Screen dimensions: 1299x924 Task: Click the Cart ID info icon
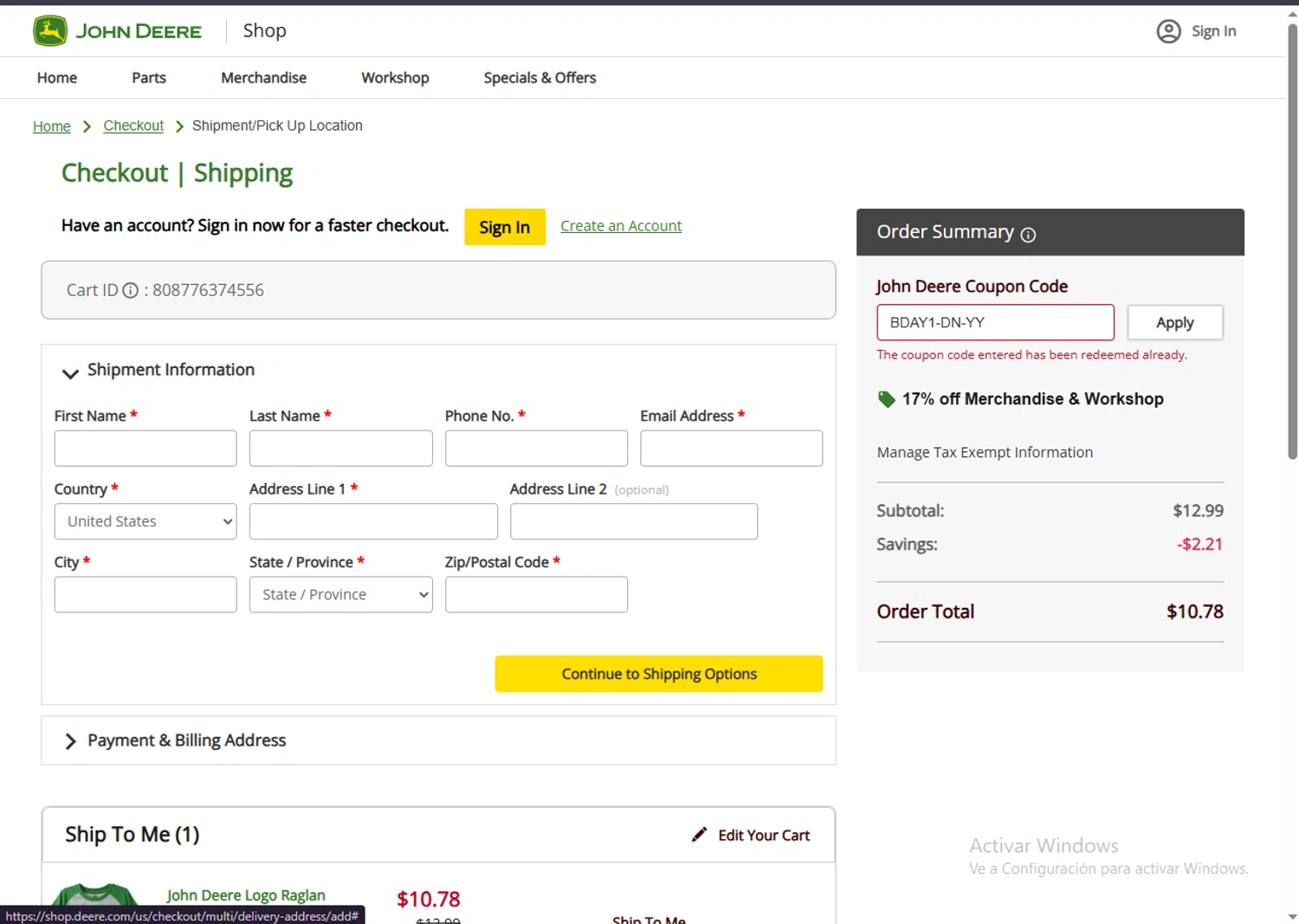(130, 290)
